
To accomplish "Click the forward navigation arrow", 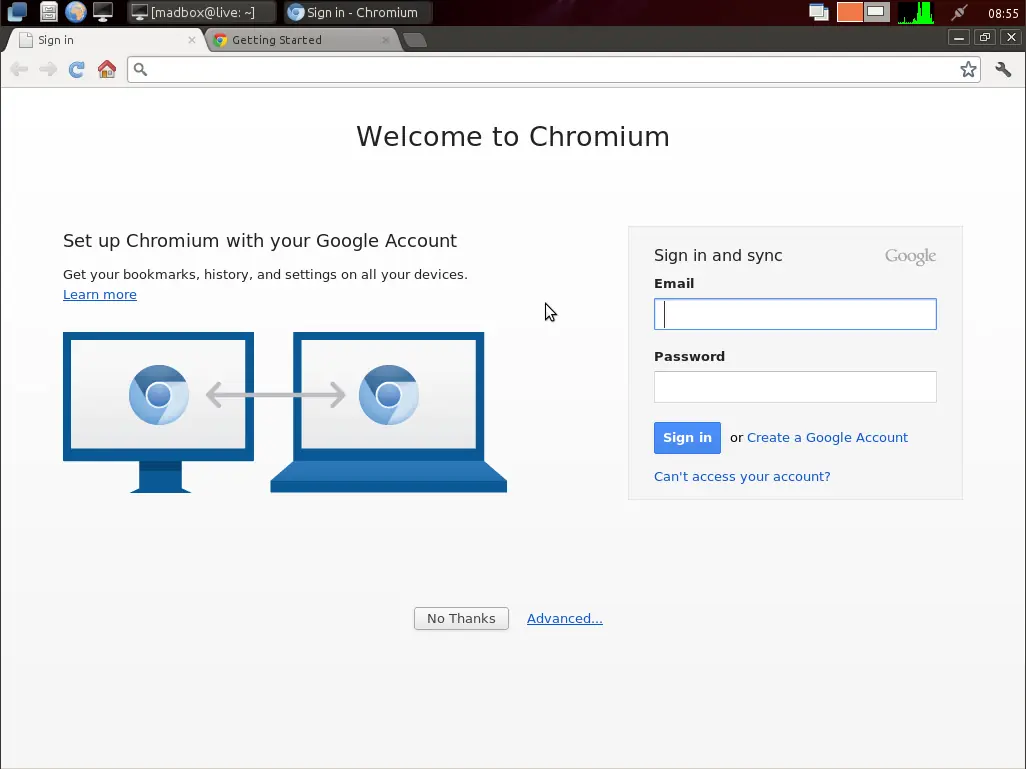I will (48, 69).
